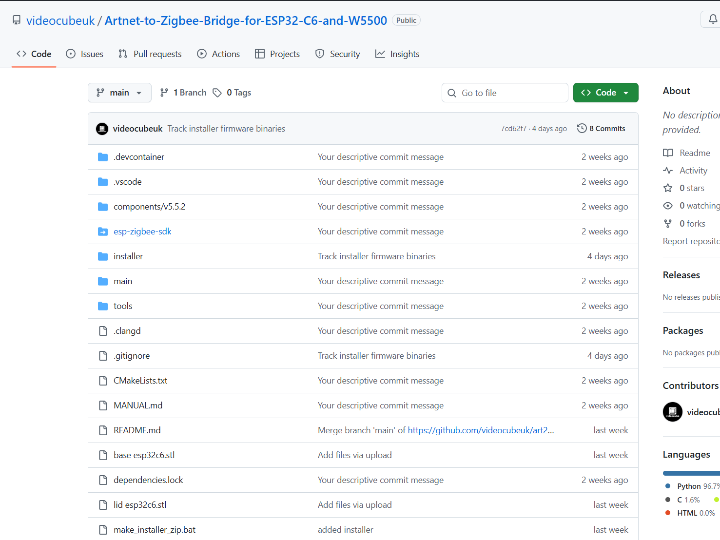This screenshot has width=720, height=540.
Task: Open the 1 Branch link
Action: click(x=183, y=93)
